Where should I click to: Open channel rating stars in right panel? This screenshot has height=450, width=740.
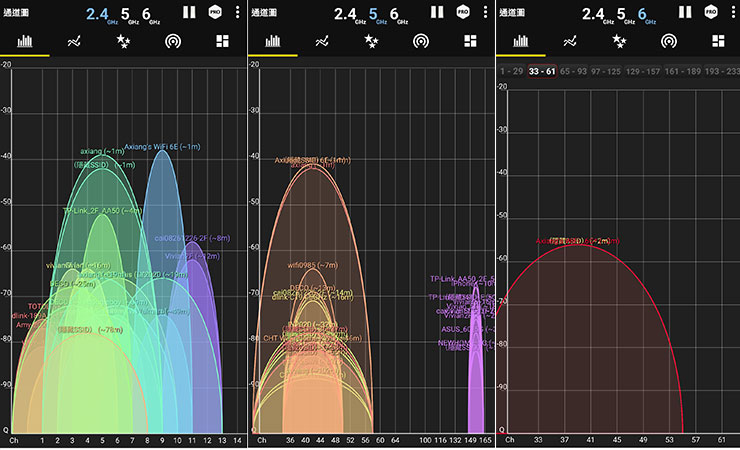tap(619, 42)
